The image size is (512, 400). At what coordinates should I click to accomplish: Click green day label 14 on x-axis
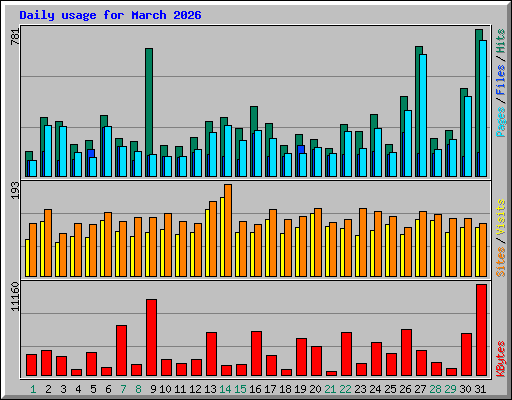coord(225,389)
